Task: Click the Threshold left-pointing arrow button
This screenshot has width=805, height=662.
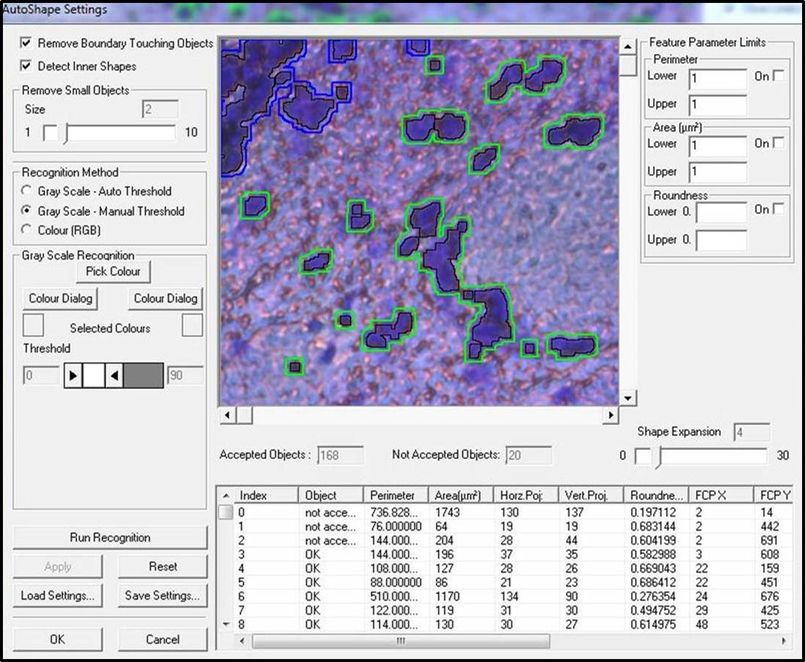Action: [114, 376]
